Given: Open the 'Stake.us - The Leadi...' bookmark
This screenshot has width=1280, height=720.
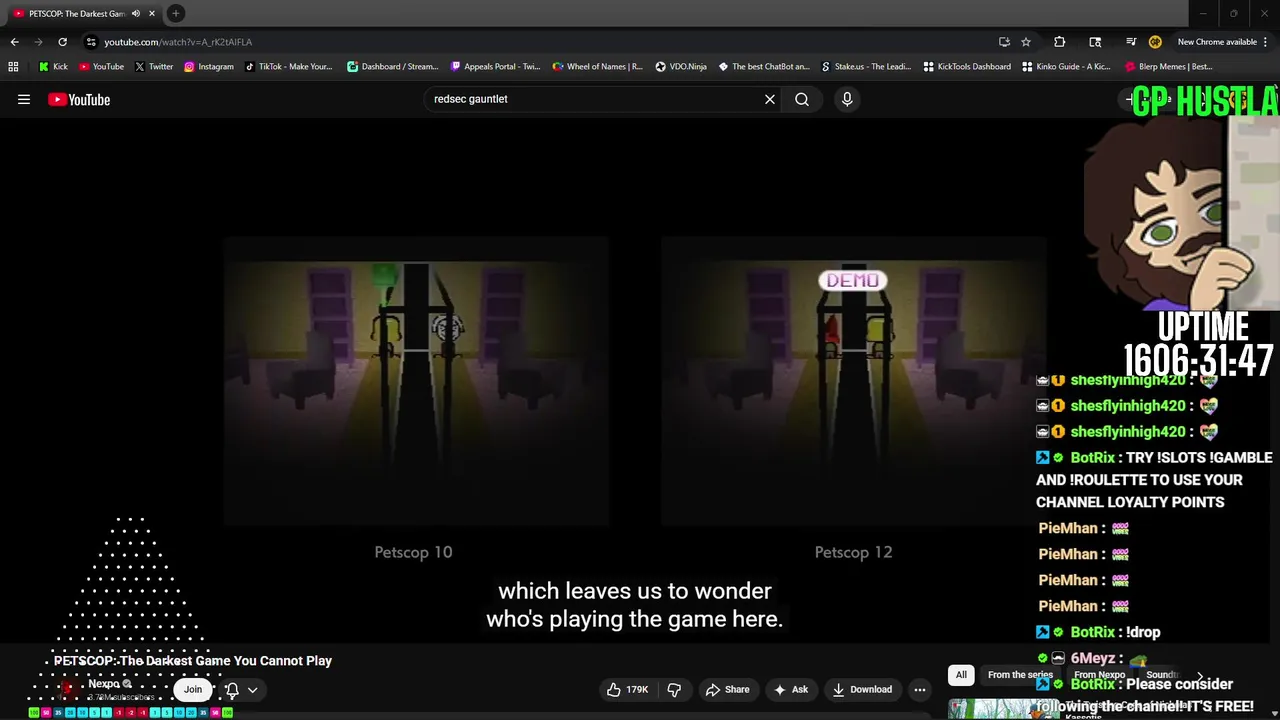Looking at the screenshot, I should (866, 67).
